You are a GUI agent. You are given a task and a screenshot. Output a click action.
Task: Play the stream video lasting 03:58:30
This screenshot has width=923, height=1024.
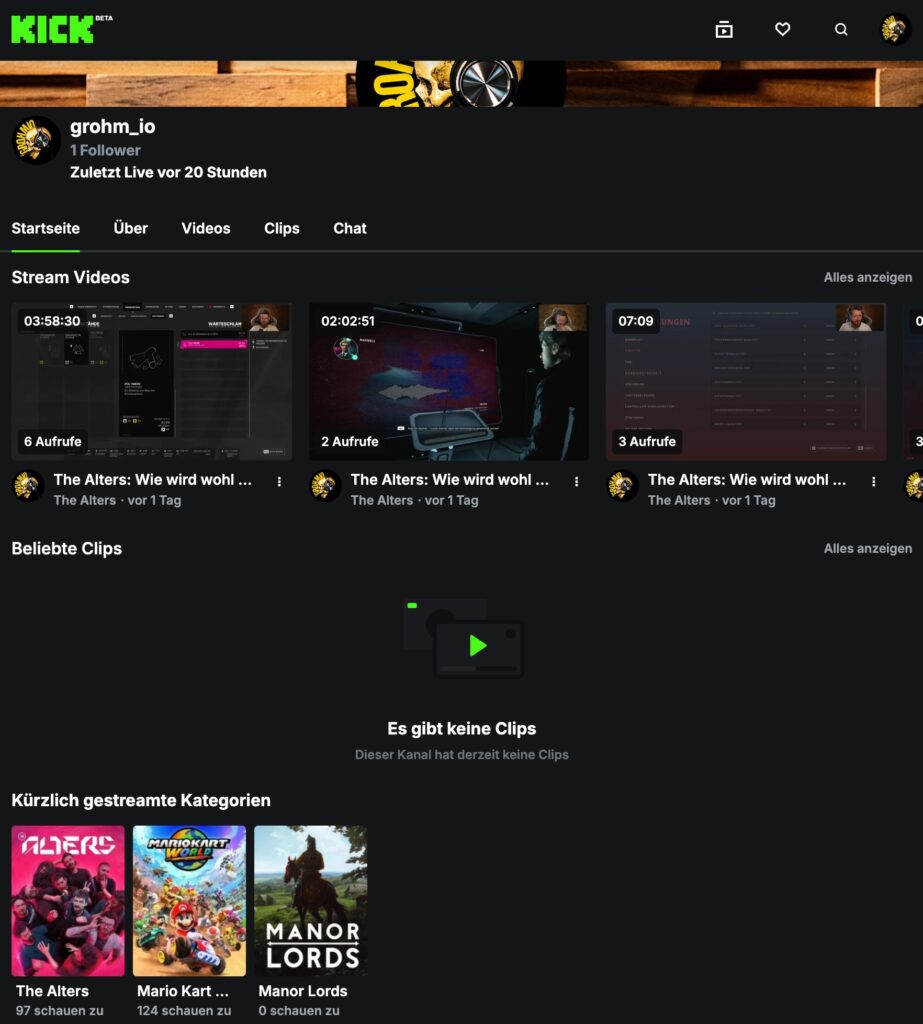[152, 381]
